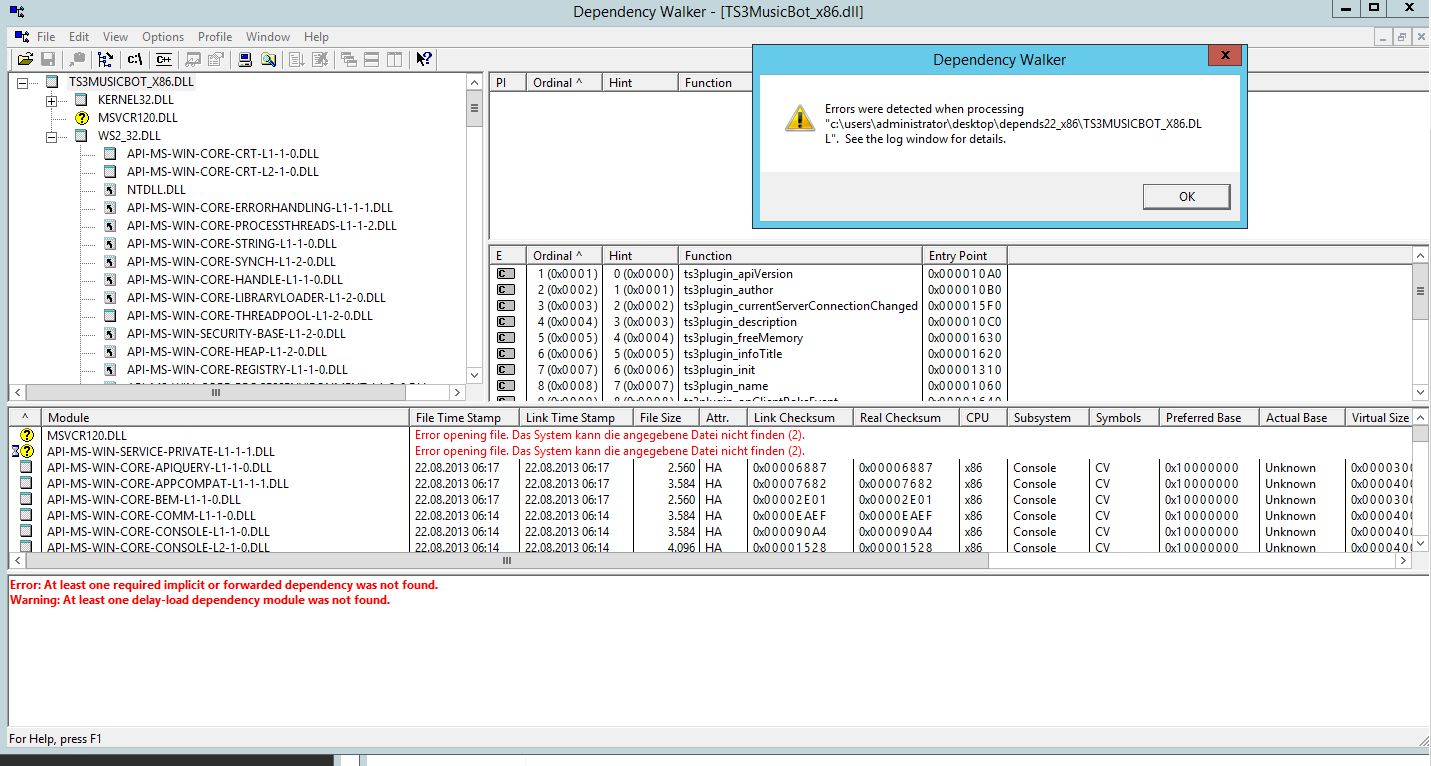This screenshot has width=1431, height=766.
Task: Click the Properties toolbar icon
Action: point(216,59)
